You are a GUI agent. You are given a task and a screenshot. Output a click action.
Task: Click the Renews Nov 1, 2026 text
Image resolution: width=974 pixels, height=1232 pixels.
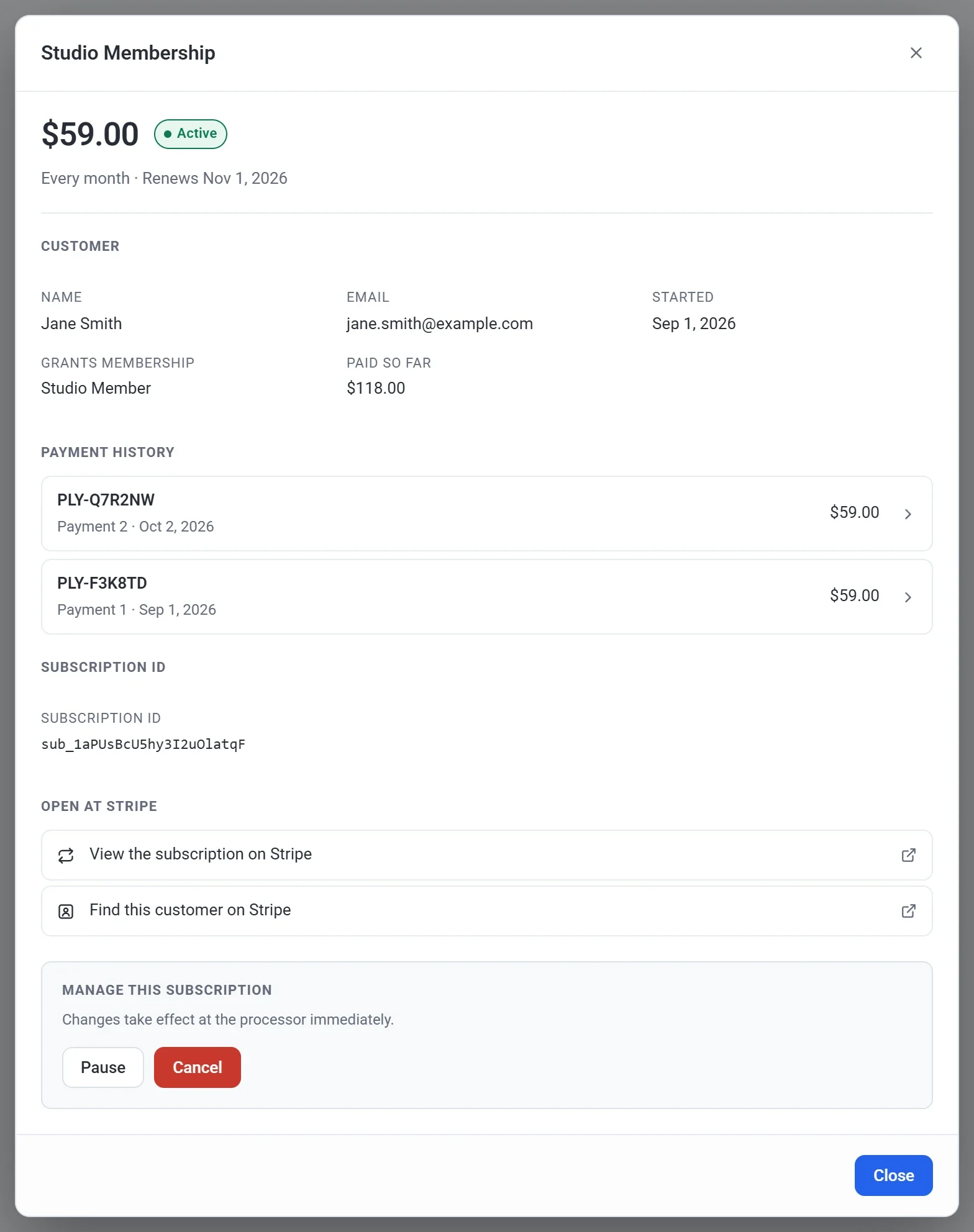[215, 178]
